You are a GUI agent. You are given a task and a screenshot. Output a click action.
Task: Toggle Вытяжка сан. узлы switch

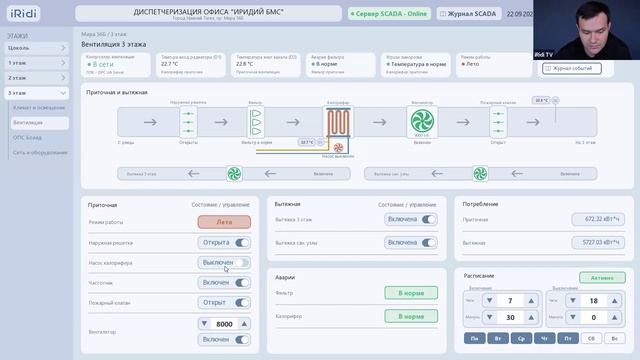coord(429,243)
